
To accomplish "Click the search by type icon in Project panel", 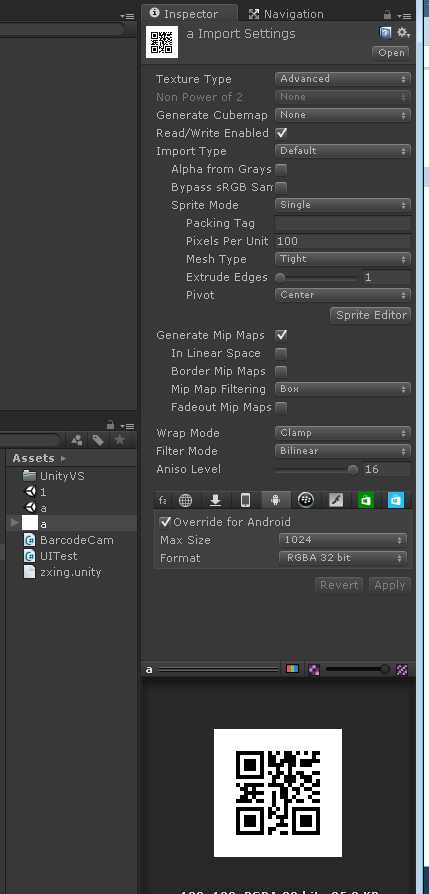I will tap(77, 440).
